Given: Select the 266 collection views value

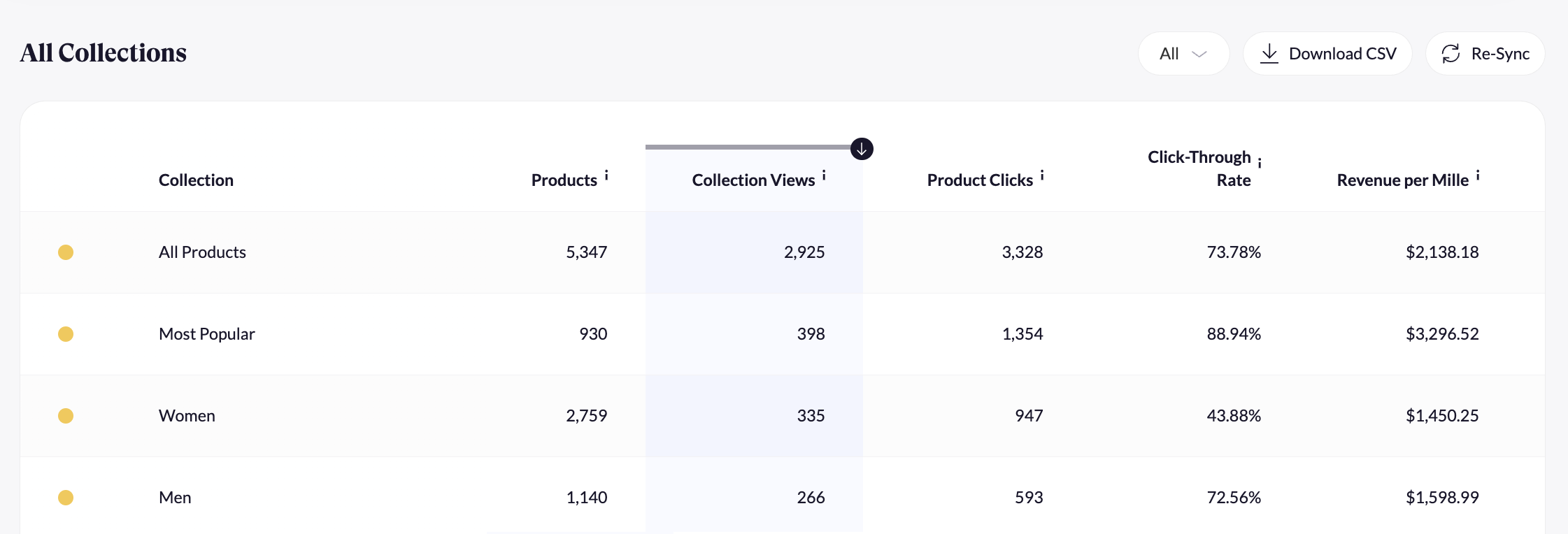Looking at the screenshot, I should pyautogui.click(x=811, y=498).
